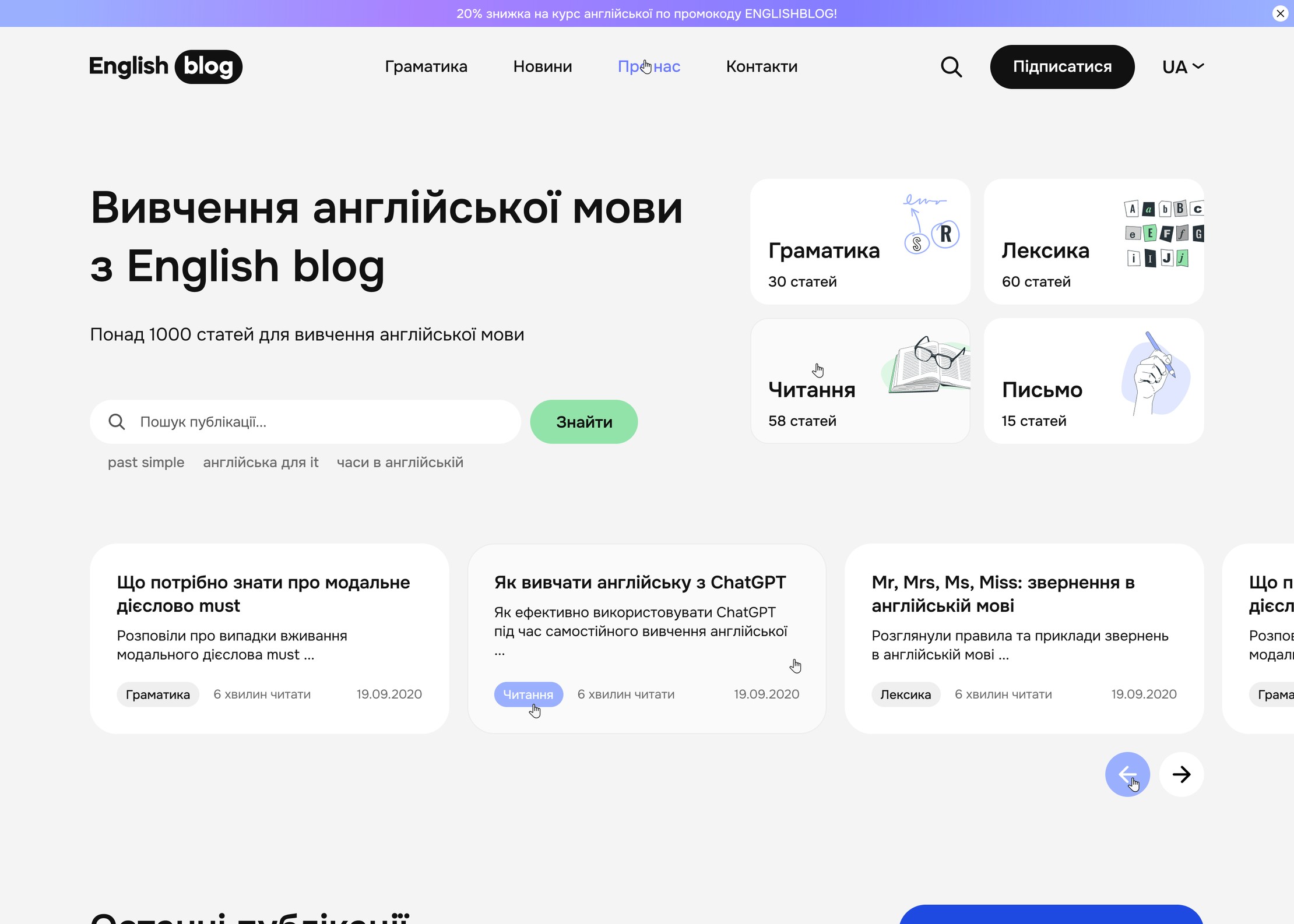The height and width of the screenshot is (924, 1294).
Task: Open the Новини menu item
Action: (x=543, y=67)
